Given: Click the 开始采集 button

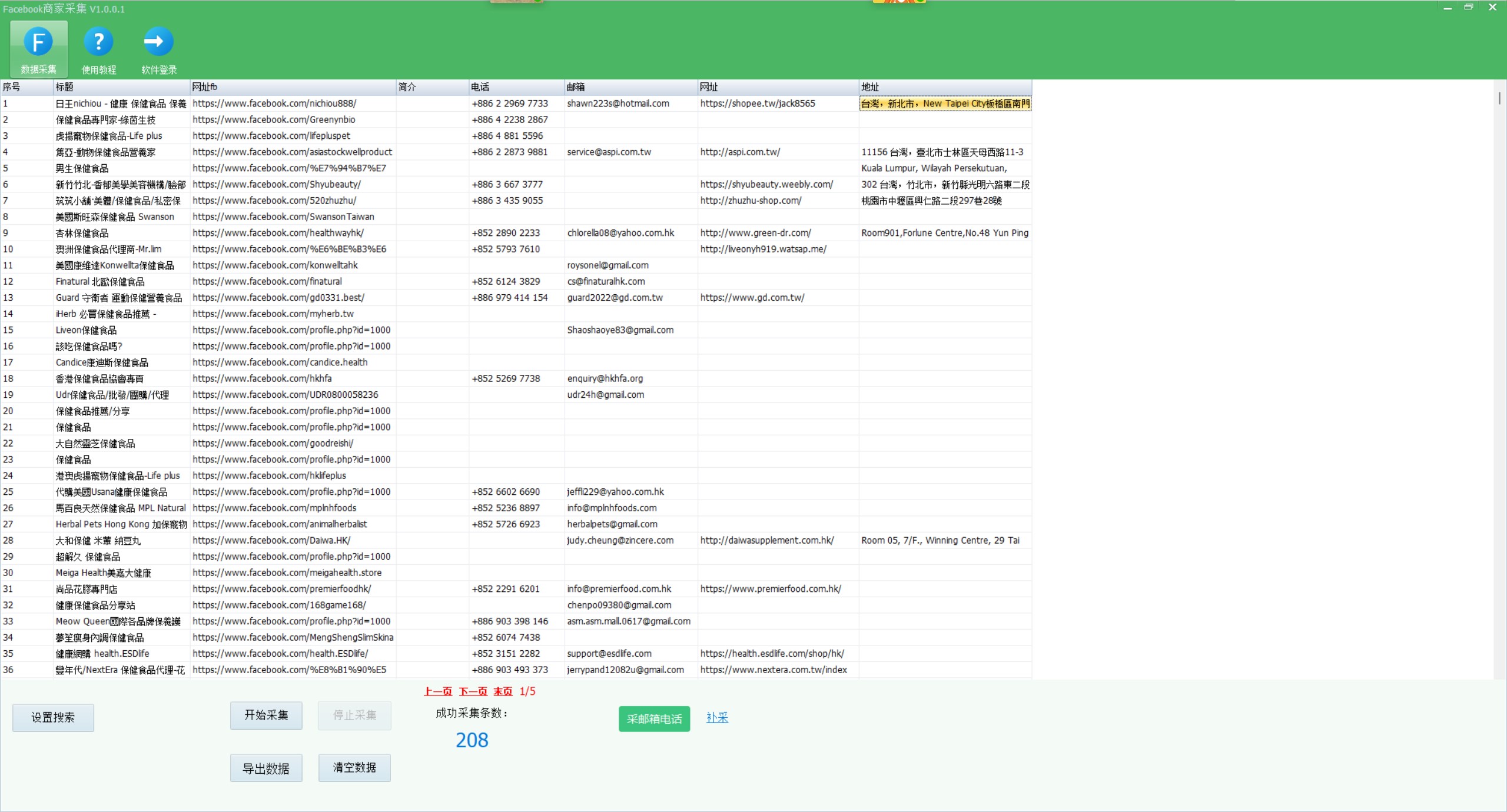Looking at the screenshot, I should click(266, 716).
